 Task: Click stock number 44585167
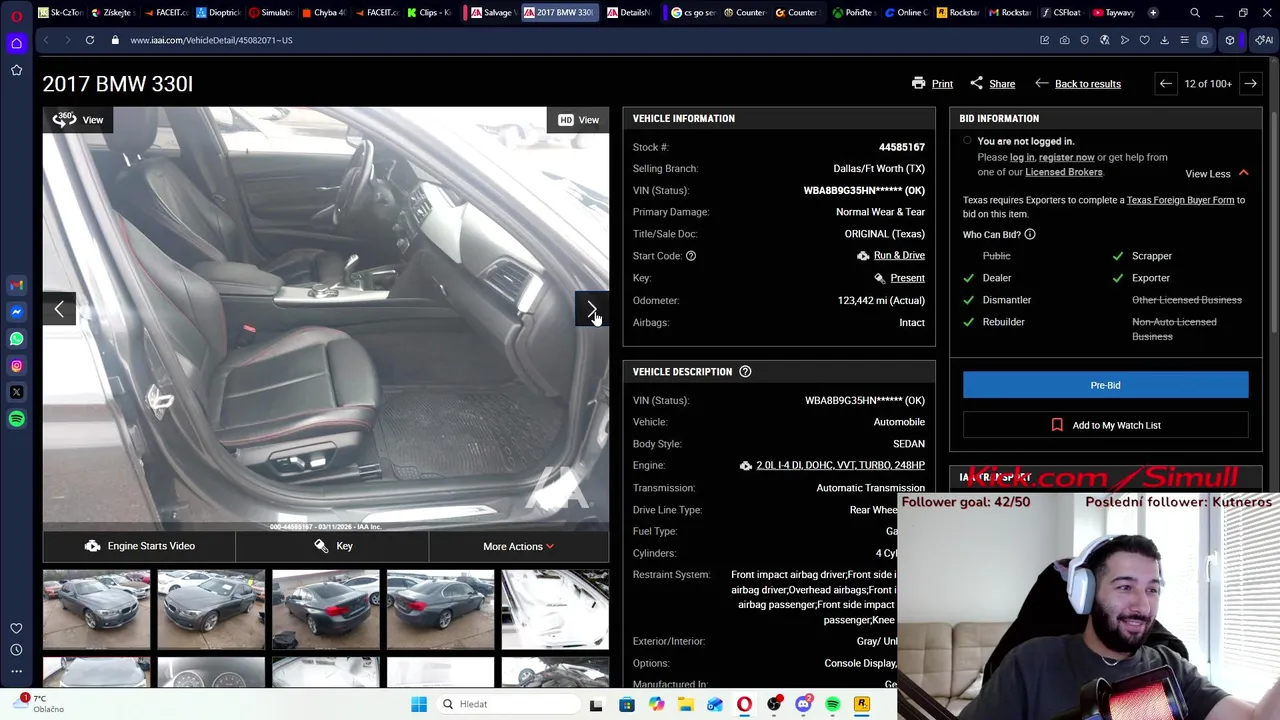902,147
